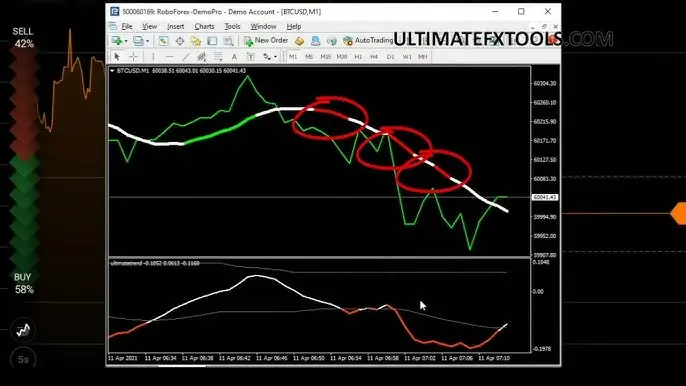
Task: Select the arrow Cursor tool
Action: coord(117,56)
